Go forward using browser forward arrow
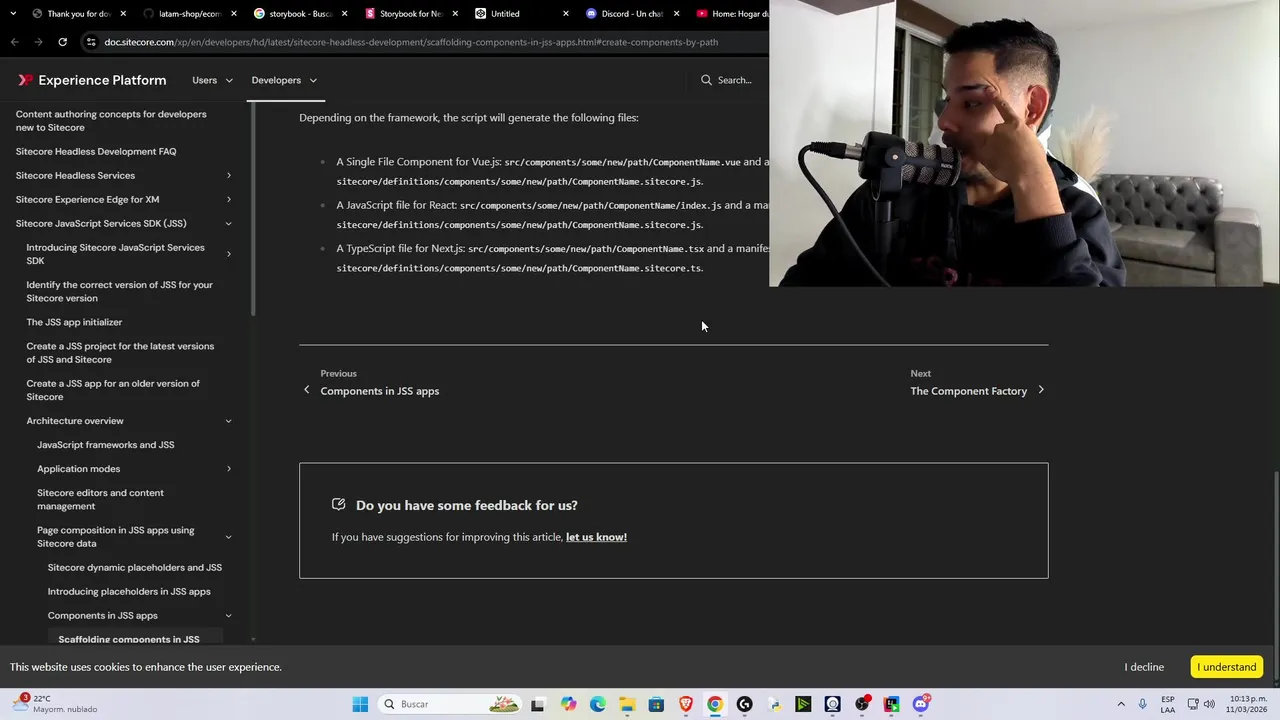Screen dimensions: 1280x720 (x=38, y=42)
